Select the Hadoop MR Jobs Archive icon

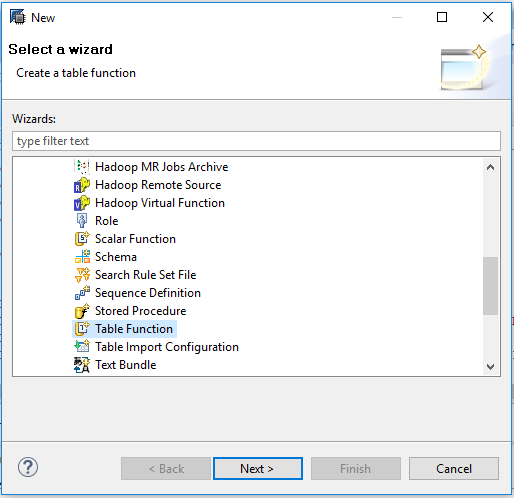click(82, 167)
